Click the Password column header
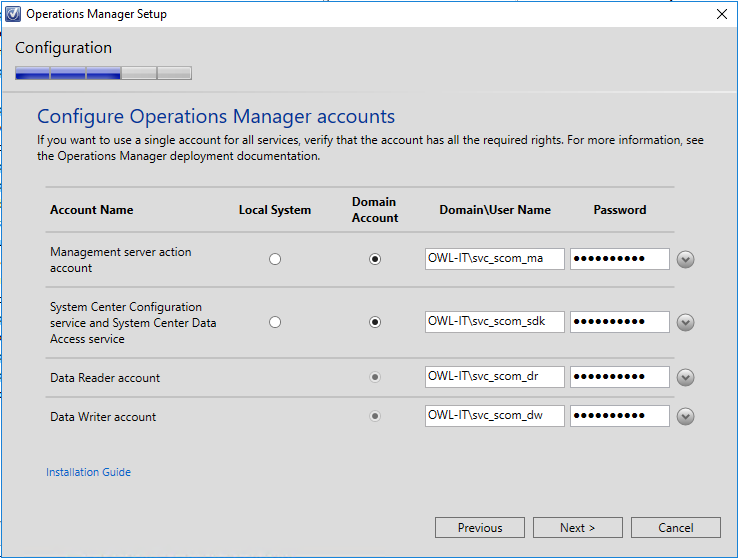Viewport: 738px width, 558px height. click(x=619, y=210)
